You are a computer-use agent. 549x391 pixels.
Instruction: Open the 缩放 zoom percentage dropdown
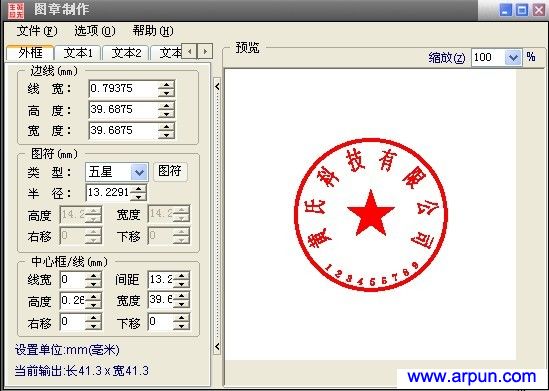pyautogui.click(x=513, y=57)
